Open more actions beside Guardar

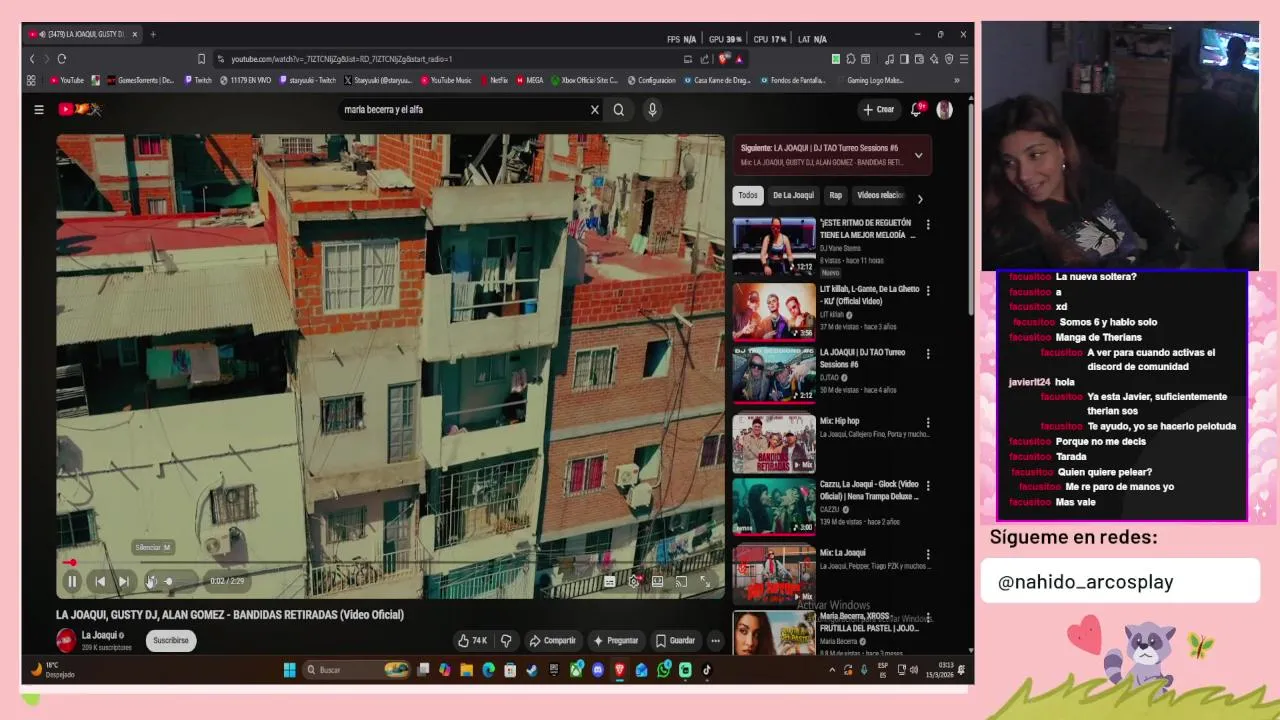pos(715,641)
